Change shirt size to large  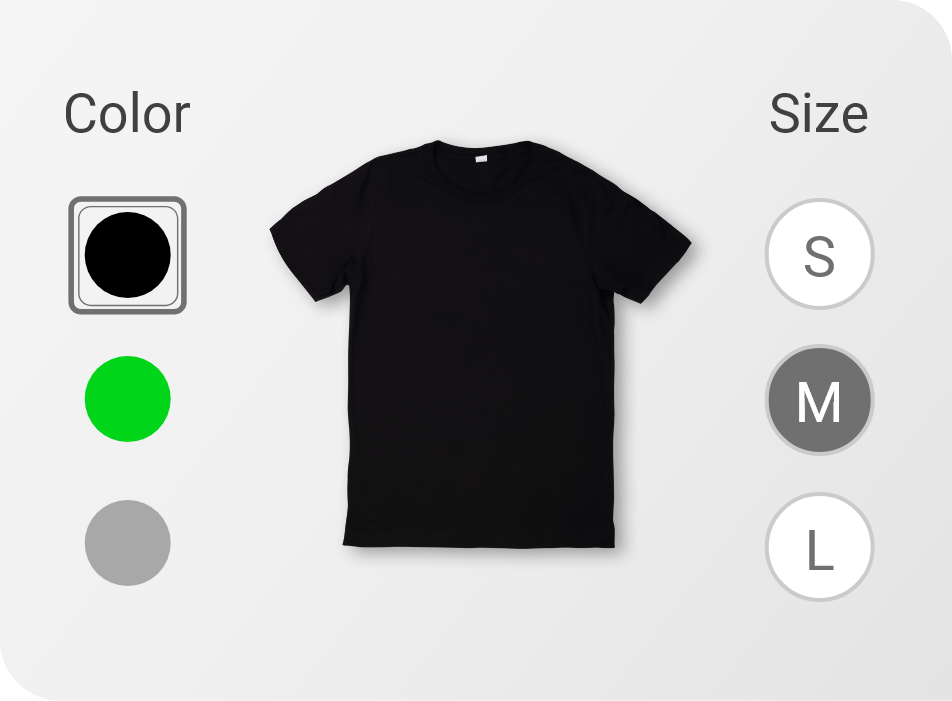[x=820, y=547]
